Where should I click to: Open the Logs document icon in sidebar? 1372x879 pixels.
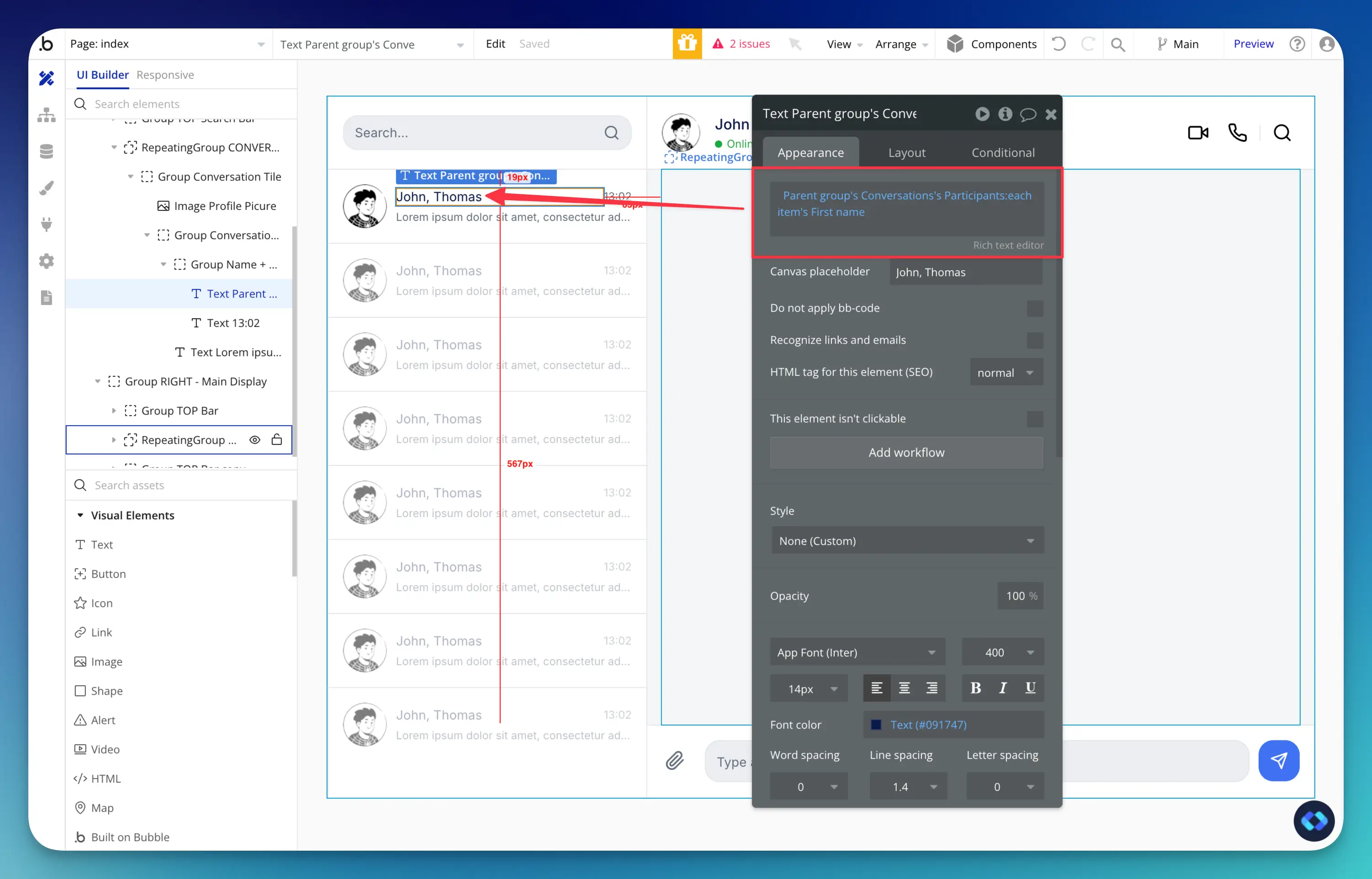[x=46, y=298]
